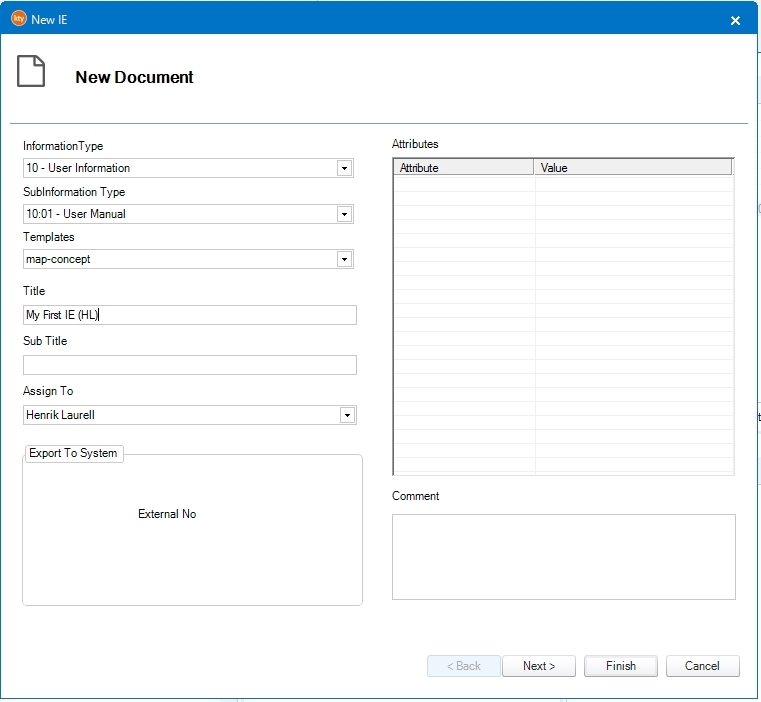Click the Export To System group label
This screenshot has height=702, width=761.
tap(73, 453)
